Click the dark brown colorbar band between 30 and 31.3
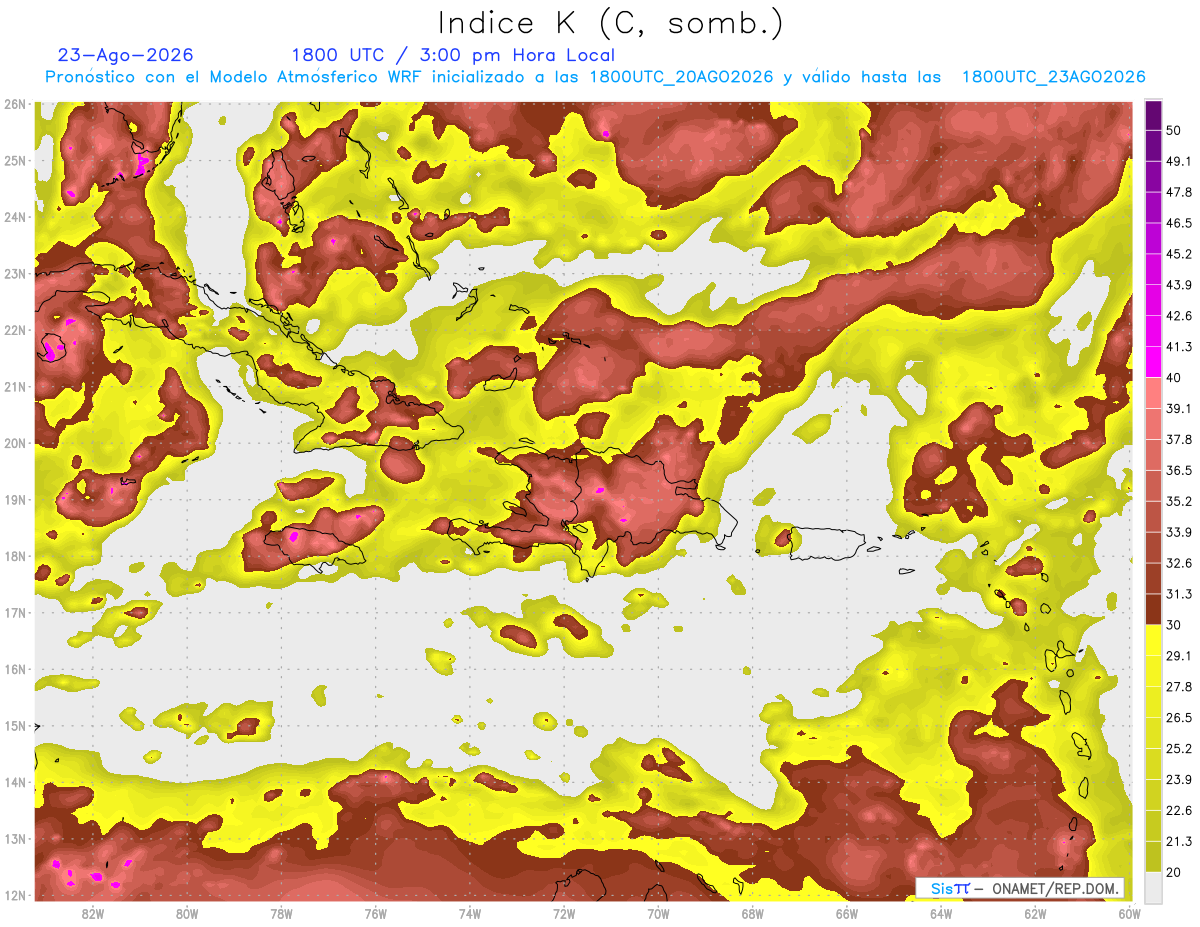Screen dimensions: 1200x927 1154,609
